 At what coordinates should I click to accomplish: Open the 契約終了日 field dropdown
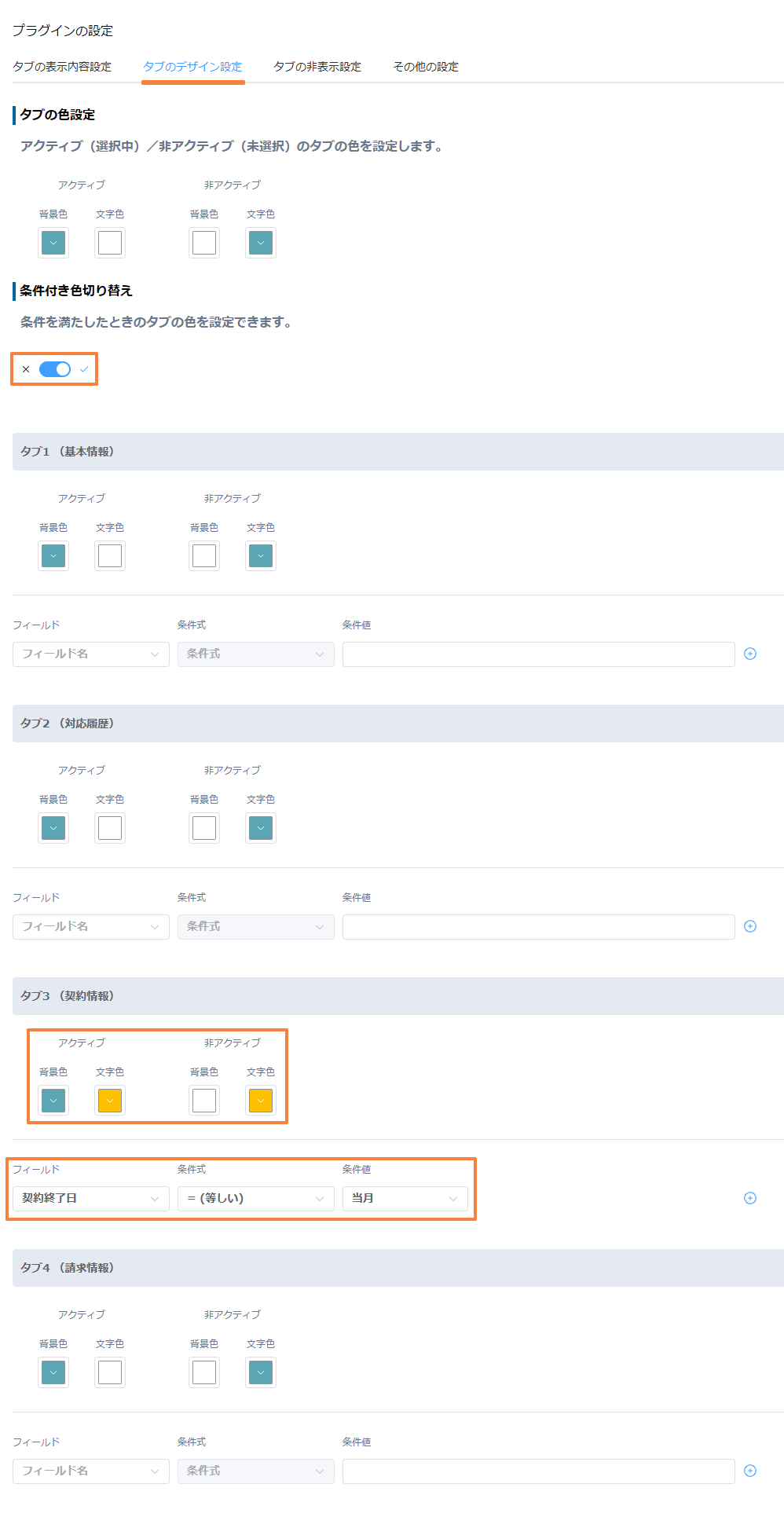pos(91,1199)
